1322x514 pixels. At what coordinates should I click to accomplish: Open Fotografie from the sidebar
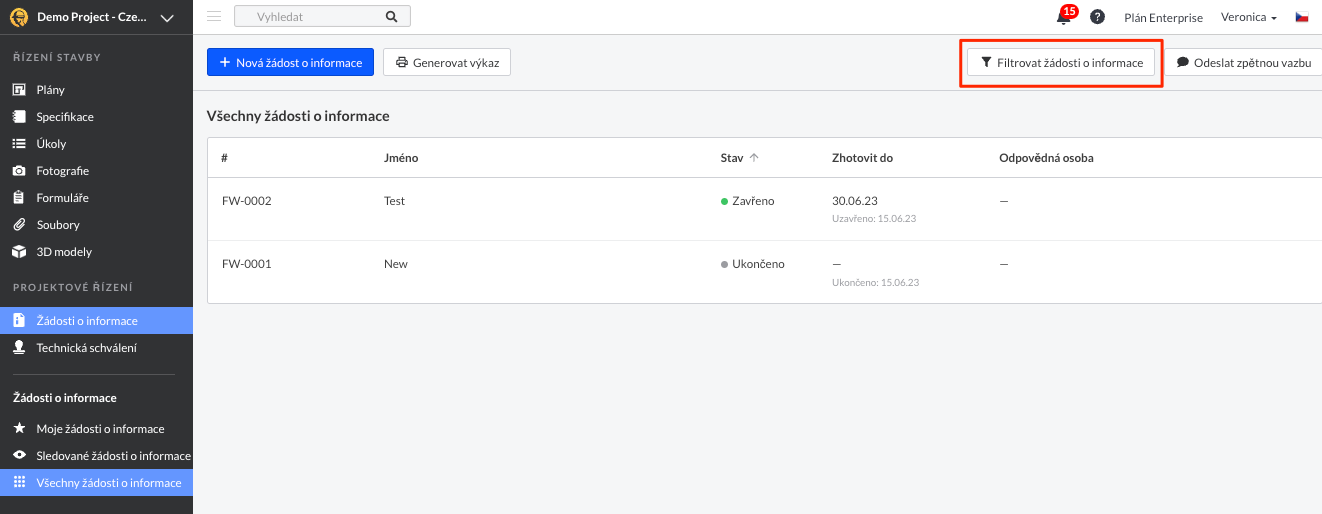coord(62,171)
